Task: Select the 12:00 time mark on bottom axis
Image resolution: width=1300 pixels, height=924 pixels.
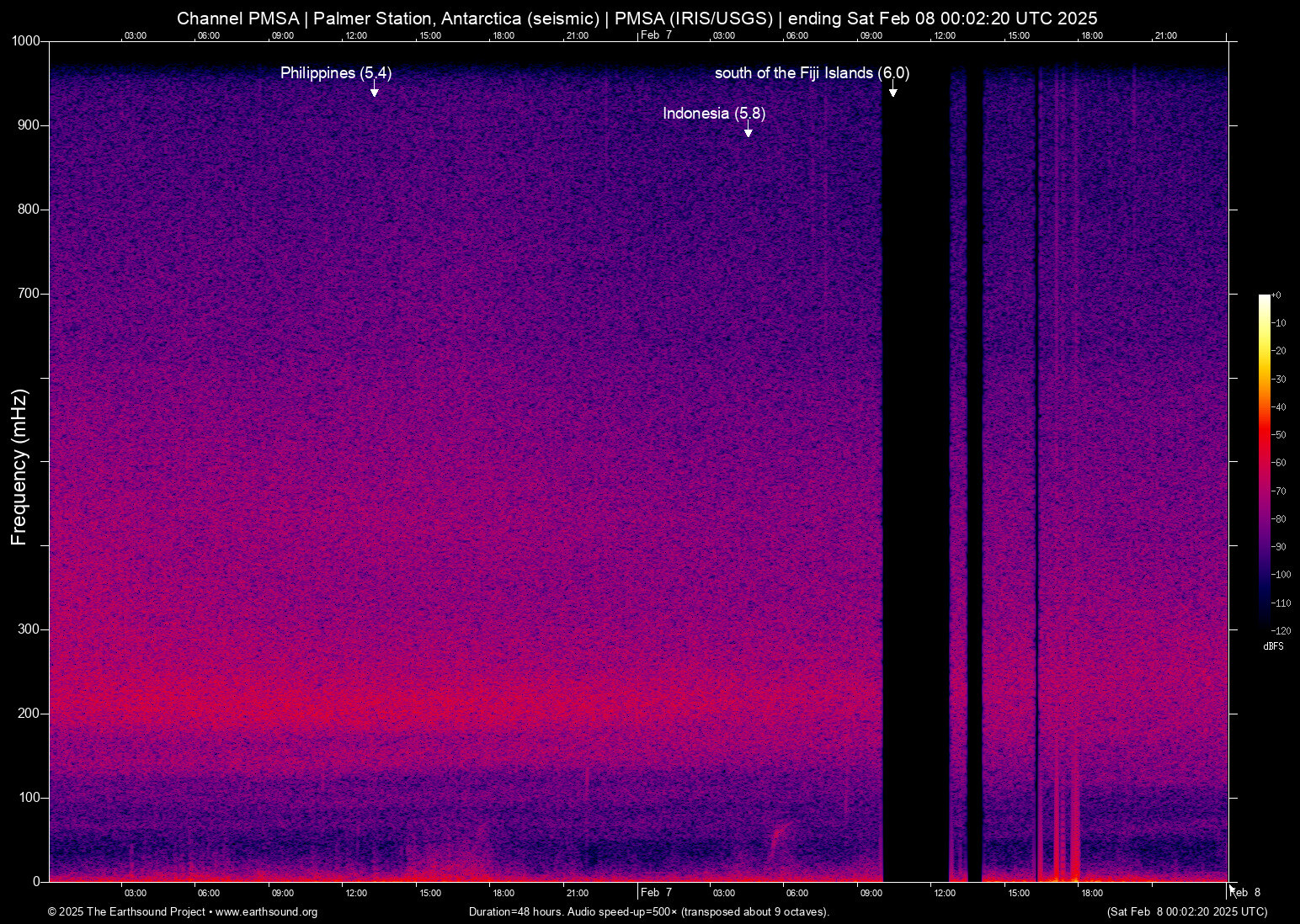Action: pos(355,893)
